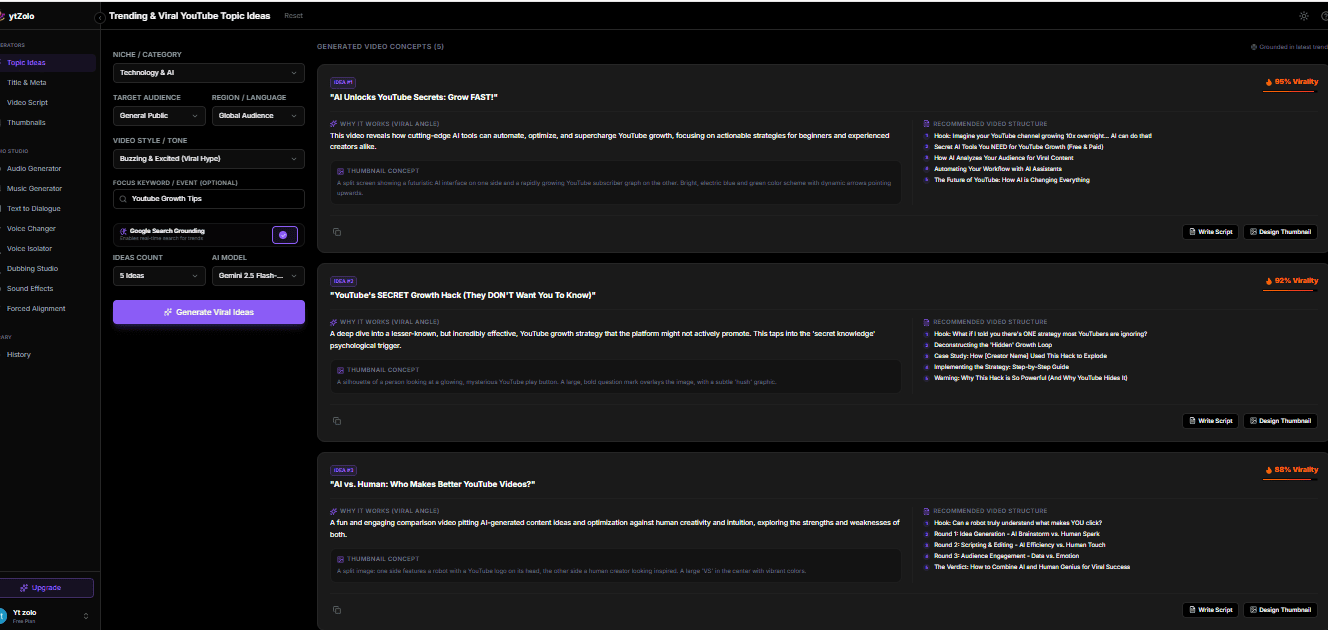Click the 95% Virality progress bar
The image size is (1328, 630).
pos(1290,92)
